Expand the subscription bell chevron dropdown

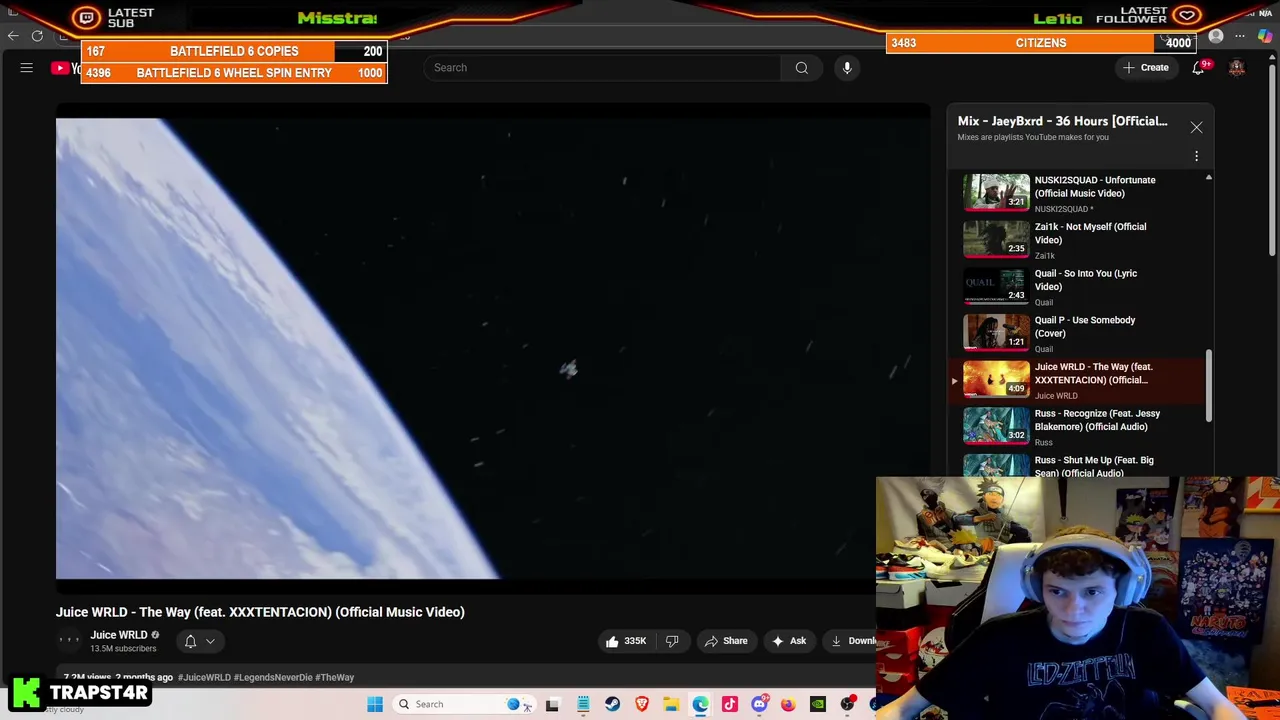210,641
